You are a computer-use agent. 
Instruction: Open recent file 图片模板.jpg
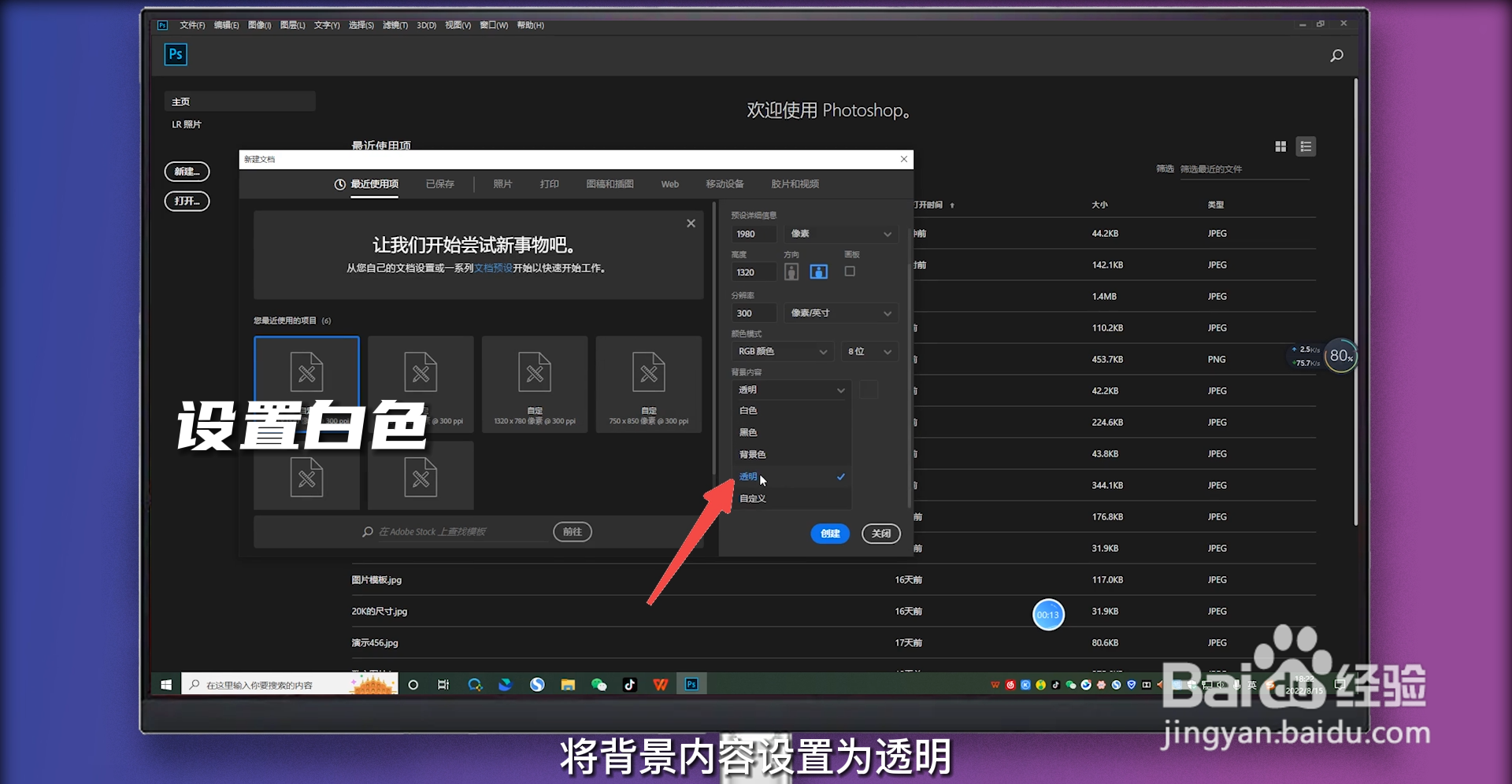[x=376, y=580]
